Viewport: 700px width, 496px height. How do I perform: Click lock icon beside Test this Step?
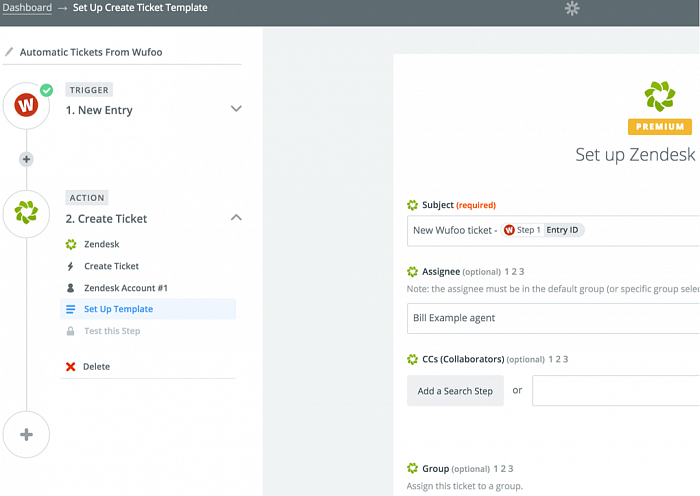(71, 331)
